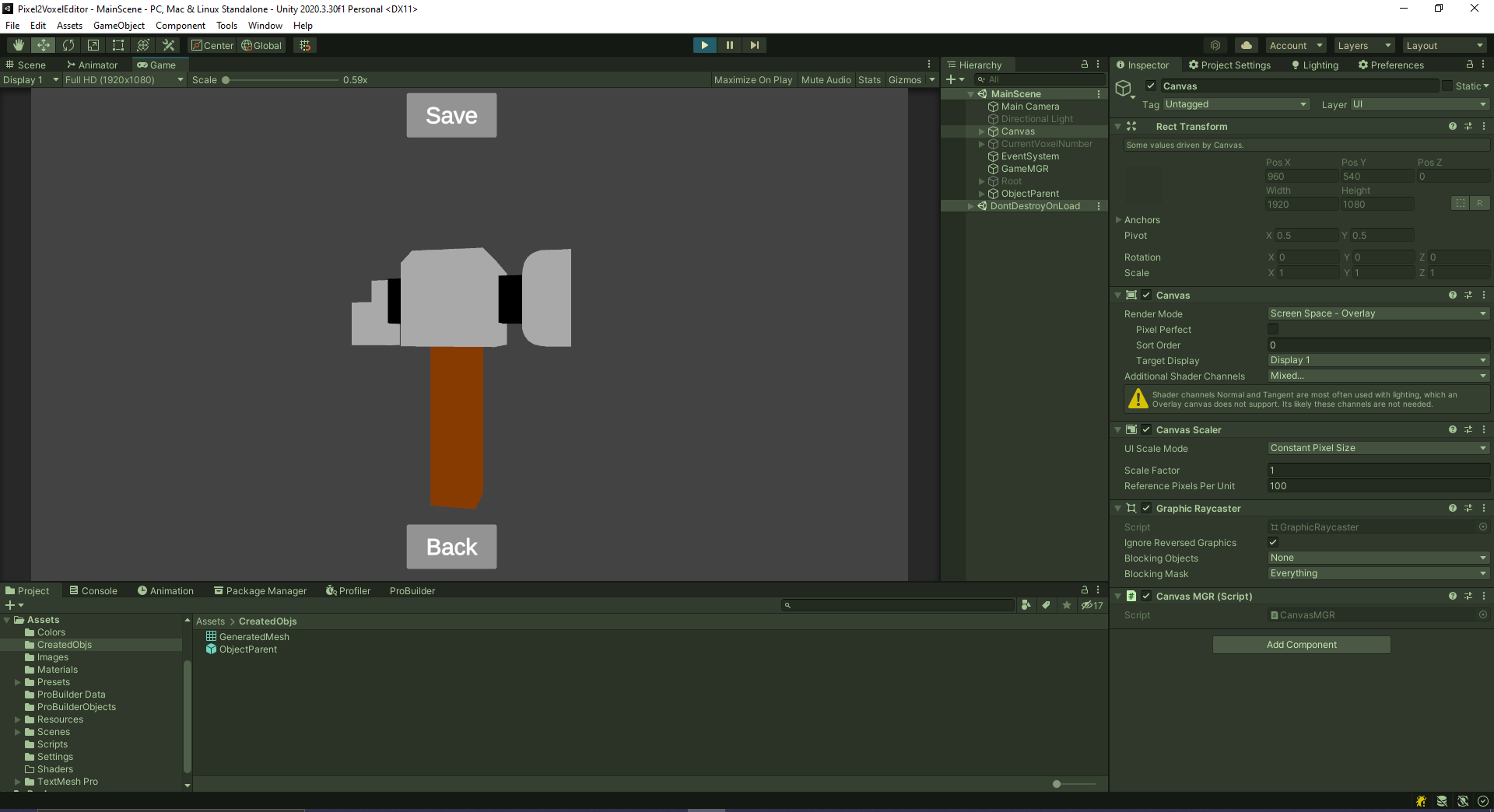Toggle Canvas GameObject active checkbox
This screenshot has height=812, width=1494.
(x=1150, y=86)
